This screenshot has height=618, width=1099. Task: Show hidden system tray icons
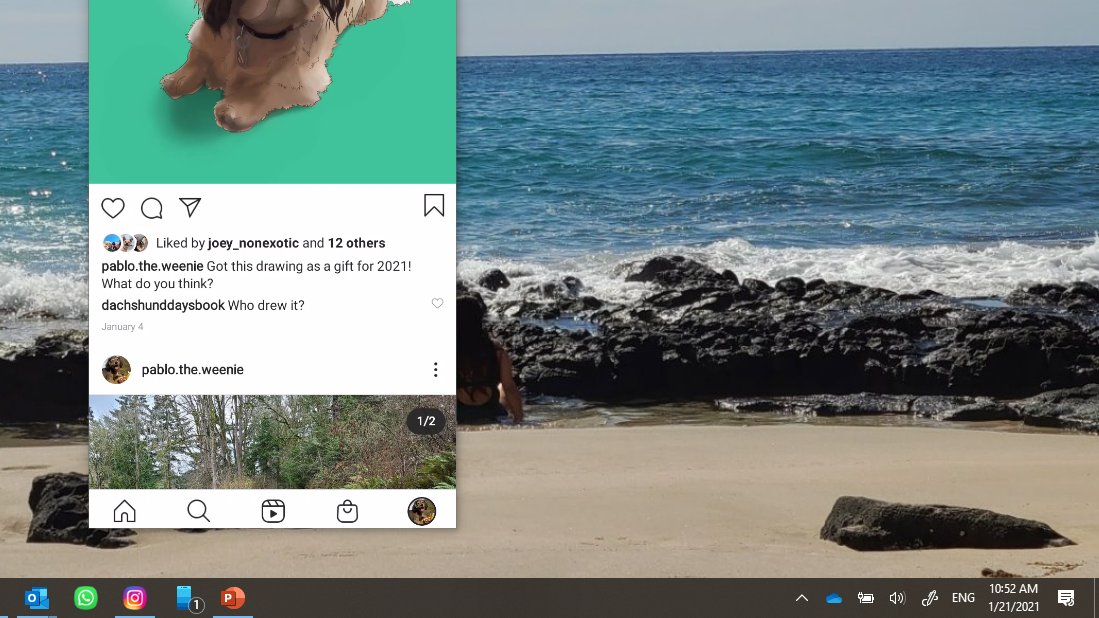click(802, 598)
